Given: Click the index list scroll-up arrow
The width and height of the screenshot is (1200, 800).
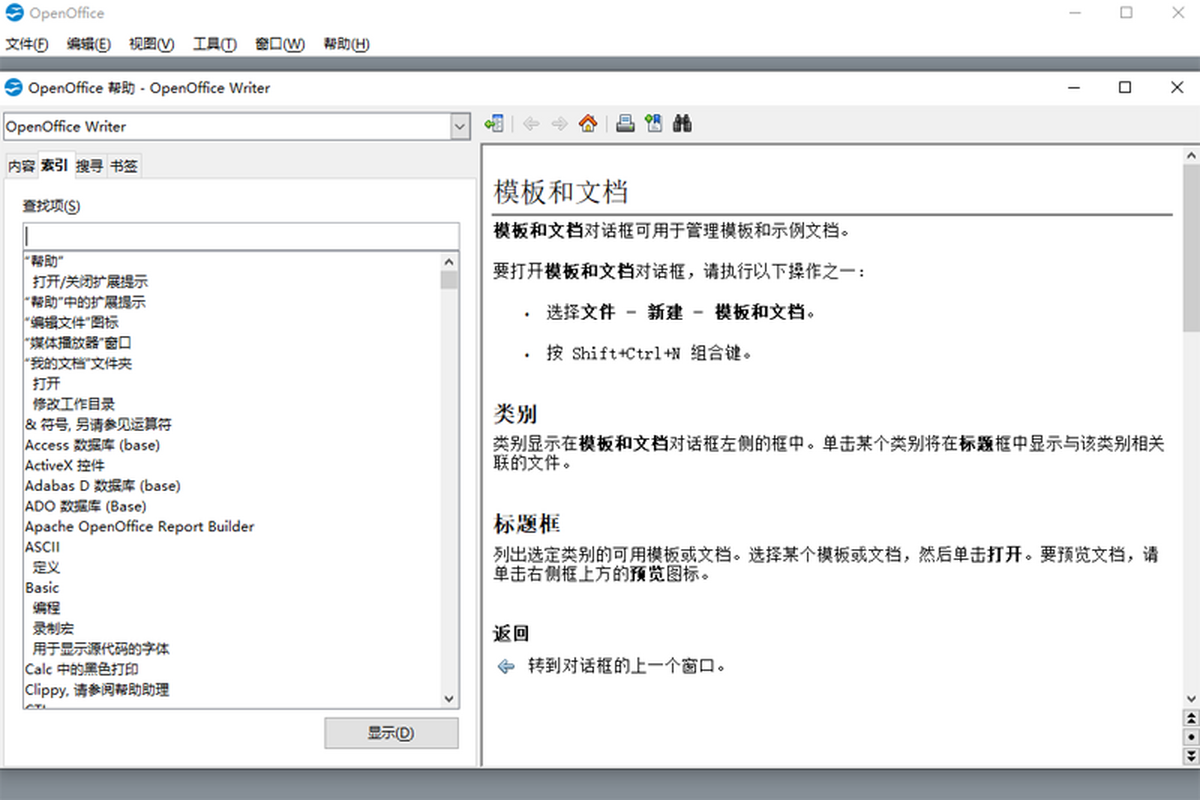Looking at the screenshot, I should click(x=448, y=261).
